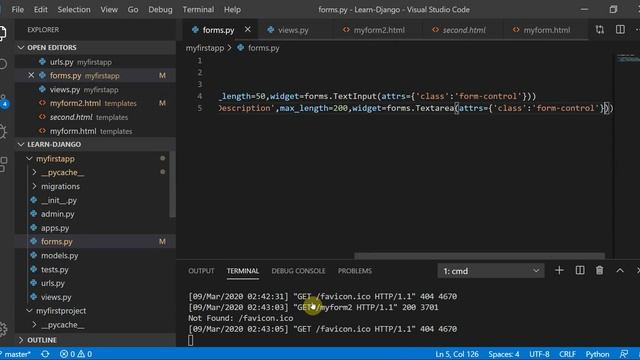
Task: Open apps.py in the file tree
Action: 55,228
